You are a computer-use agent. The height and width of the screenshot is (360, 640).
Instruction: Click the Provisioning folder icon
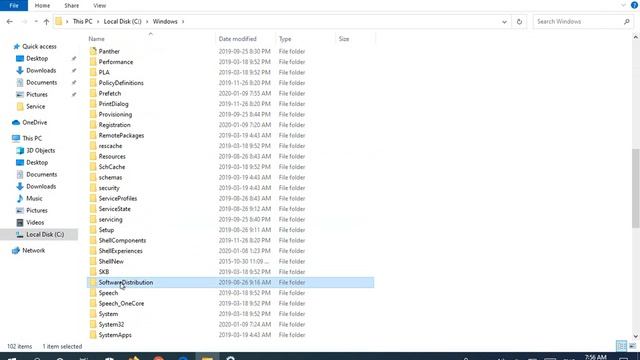(x=93, y=114)
